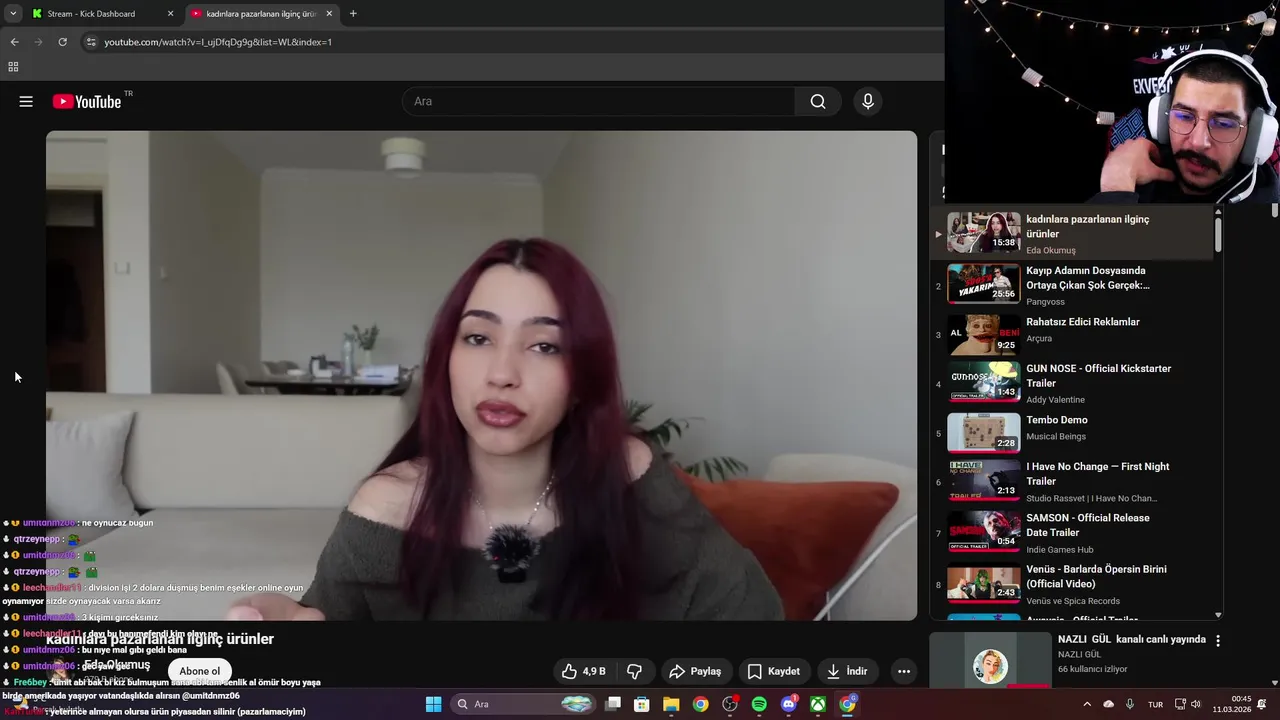
Task: Open Spotify from the taskbar
Action: [x=759, y=704]
